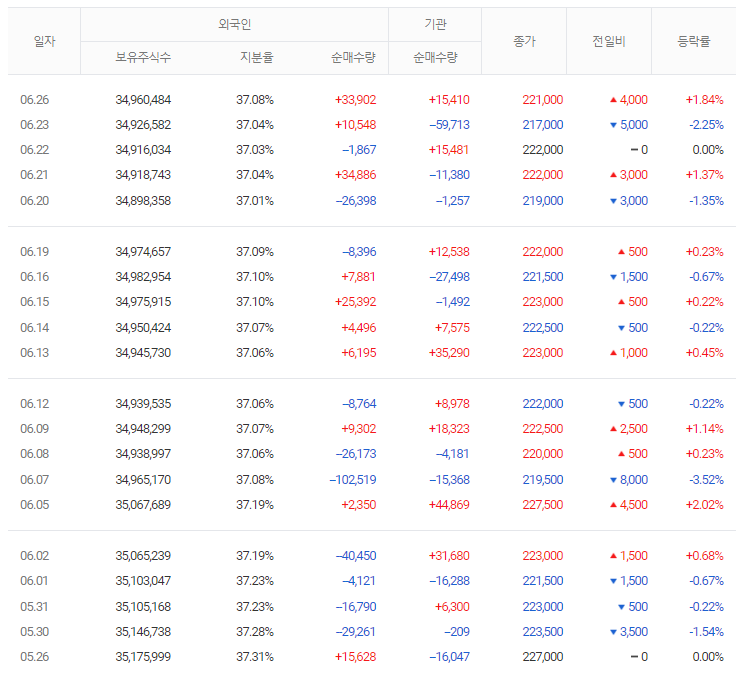Image resolution: width=748 pixels, height=682 pixels.
Task: Click foreign net buy +15,628
Action: pyautogui.click(x=355, y=657)
